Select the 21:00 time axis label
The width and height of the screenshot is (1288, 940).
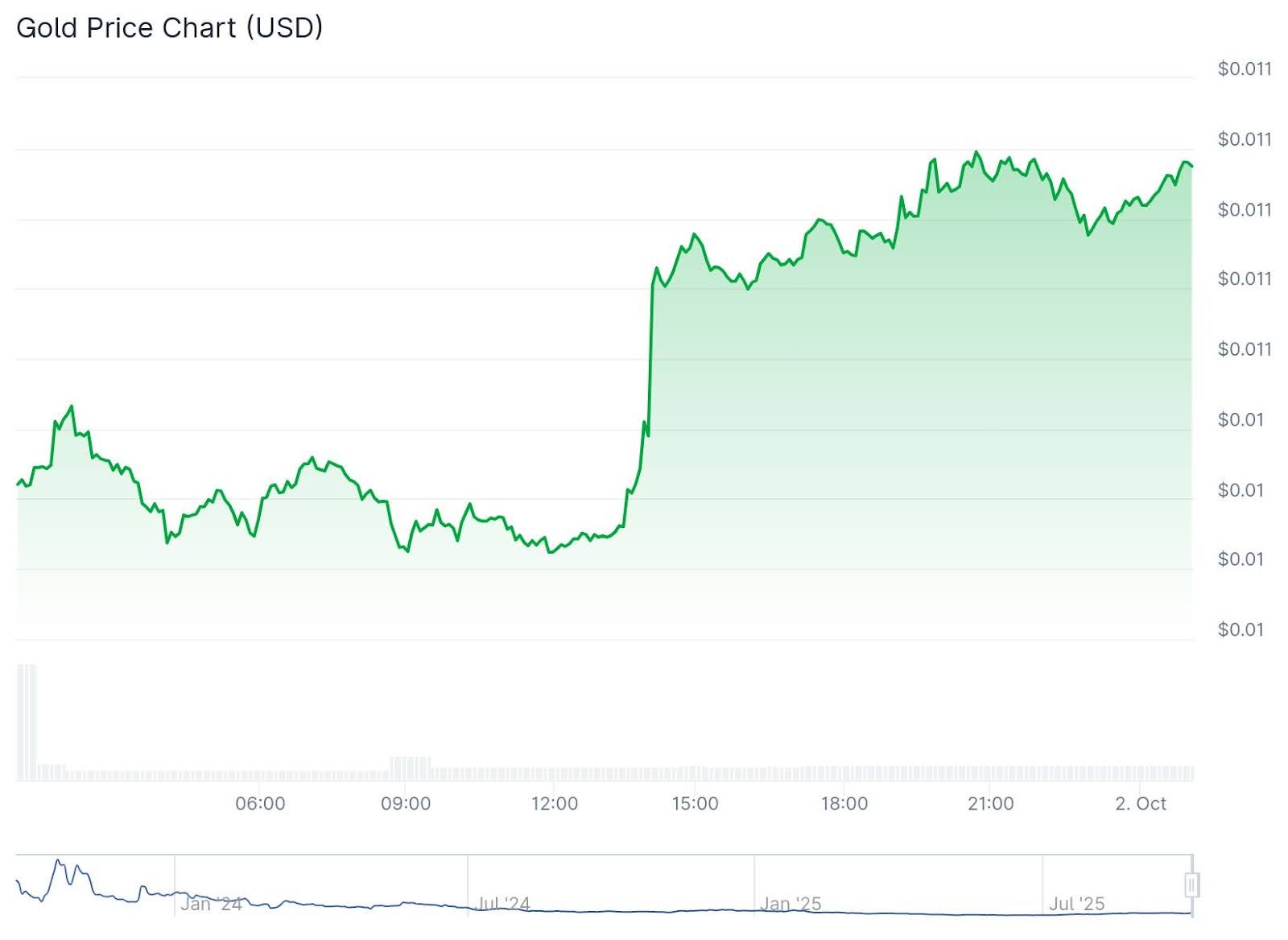click(990, 803)
